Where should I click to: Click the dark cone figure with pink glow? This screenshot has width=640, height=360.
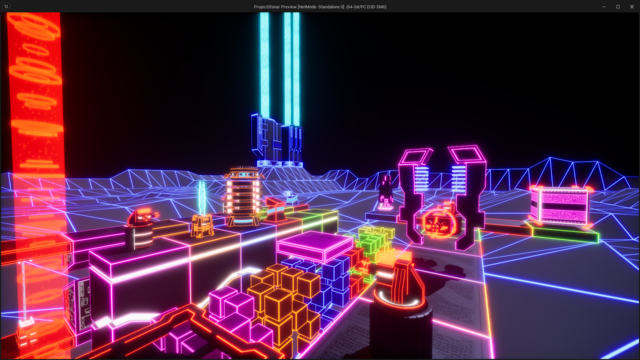385,192
